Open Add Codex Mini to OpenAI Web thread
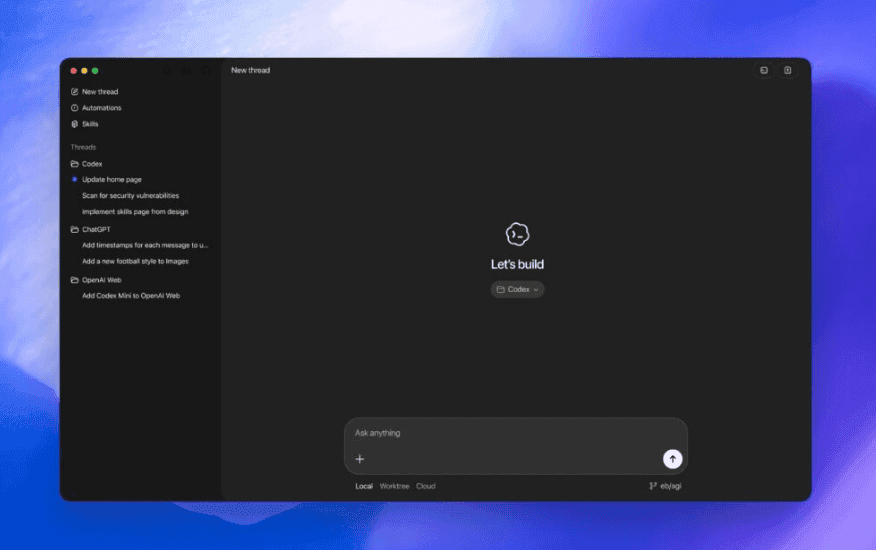Image resolution: width=876 pixels, height=550 pixels. click(x=130, y=296)
